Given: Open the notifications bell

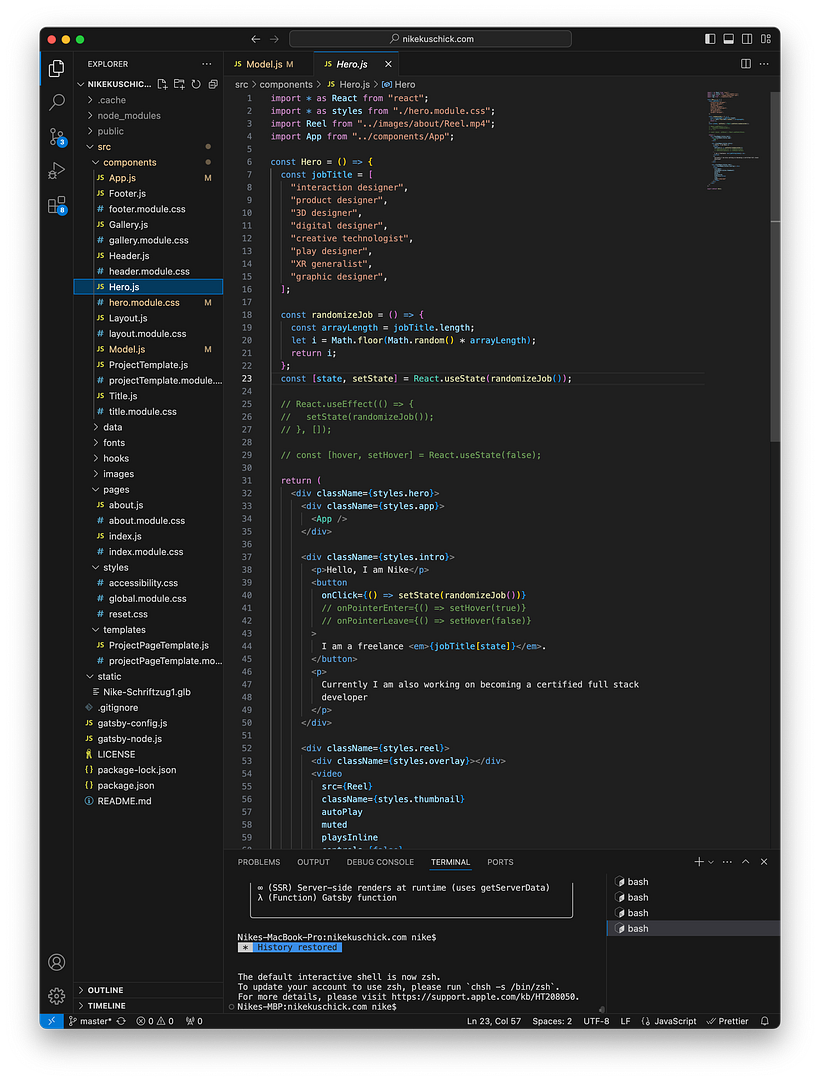Looking at the screenshot, I should point(765,1021).
